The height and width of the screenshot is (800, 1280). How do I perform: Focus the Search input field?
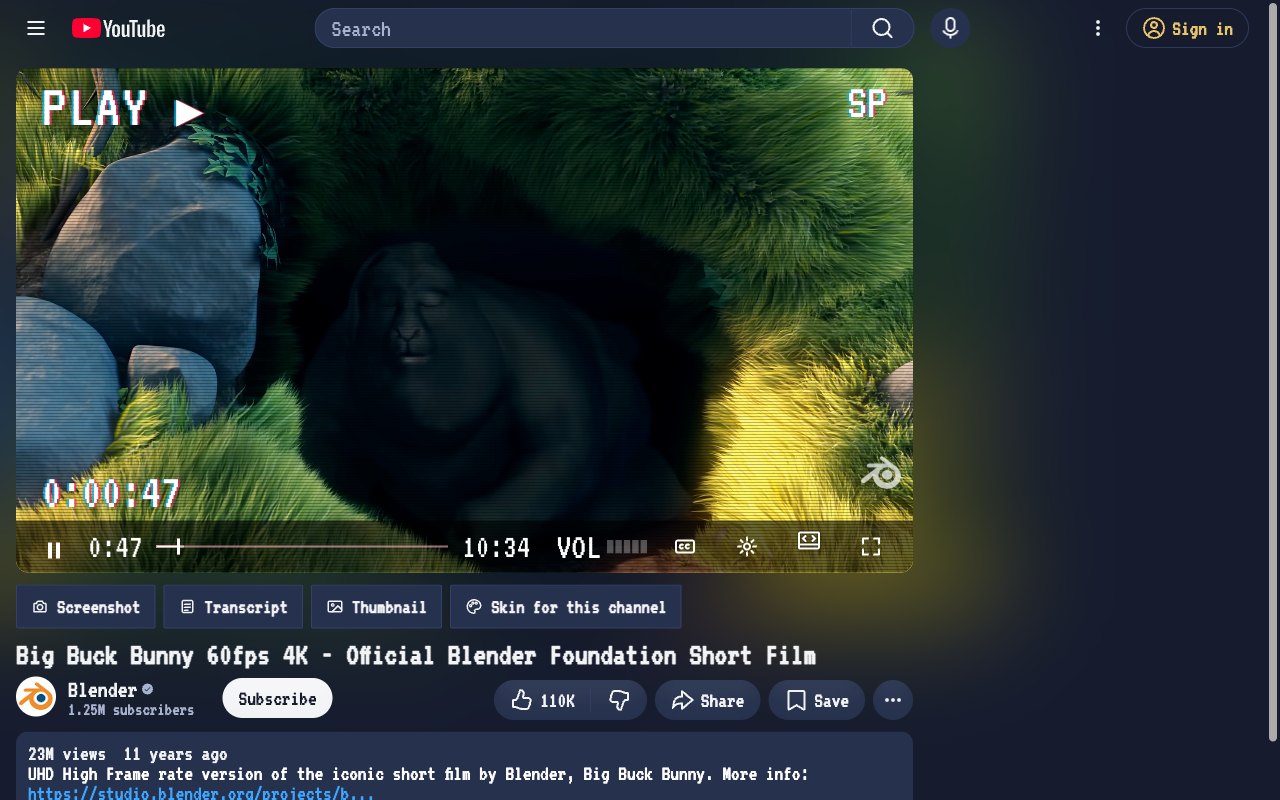coord(583,28)
